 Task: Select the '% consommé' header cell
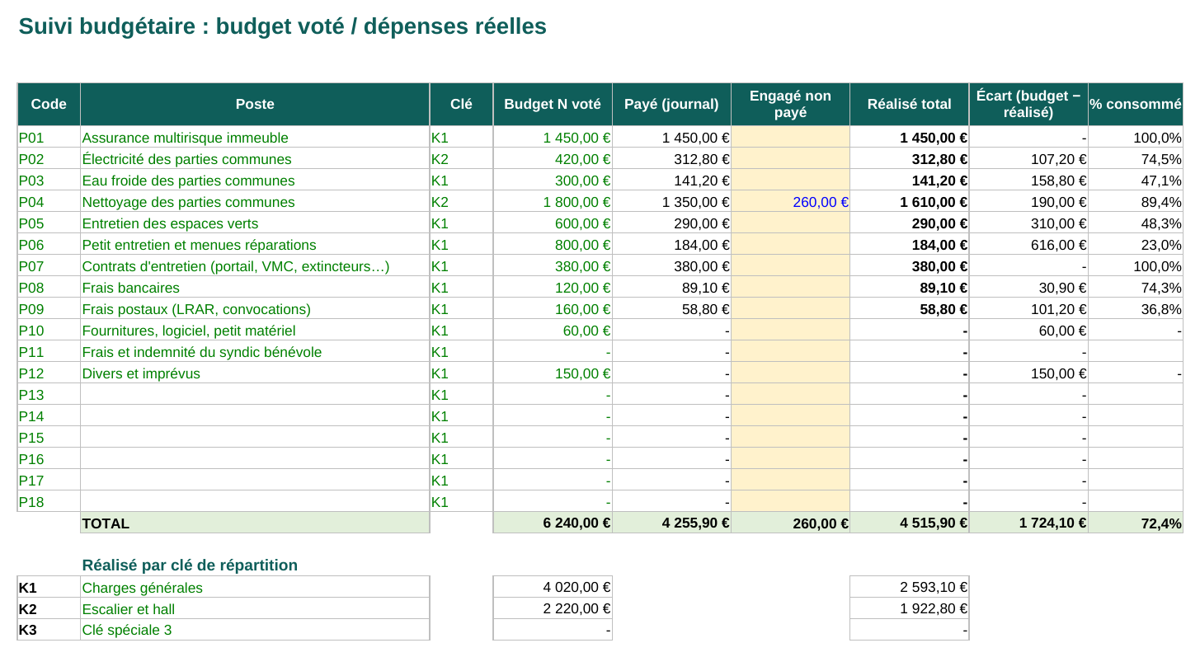(1135, 104)
